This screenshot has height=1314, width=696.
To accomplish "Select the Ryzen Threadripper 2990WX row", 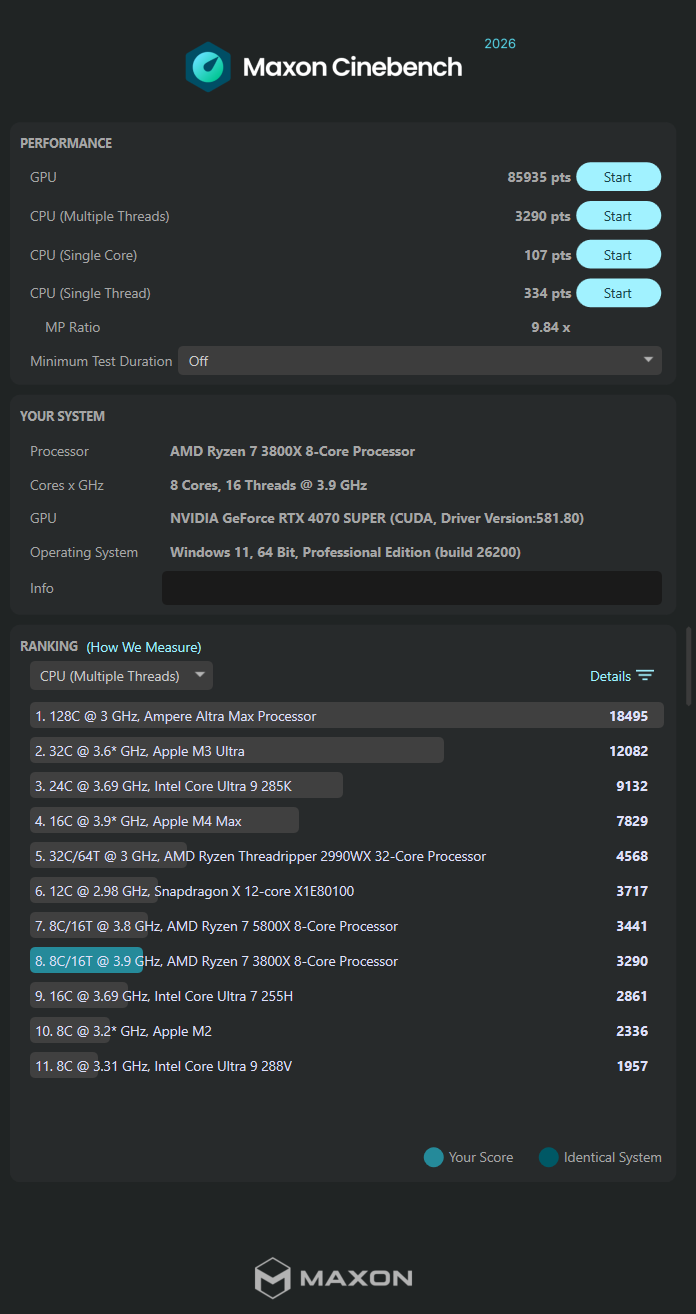I will point(346,856).
